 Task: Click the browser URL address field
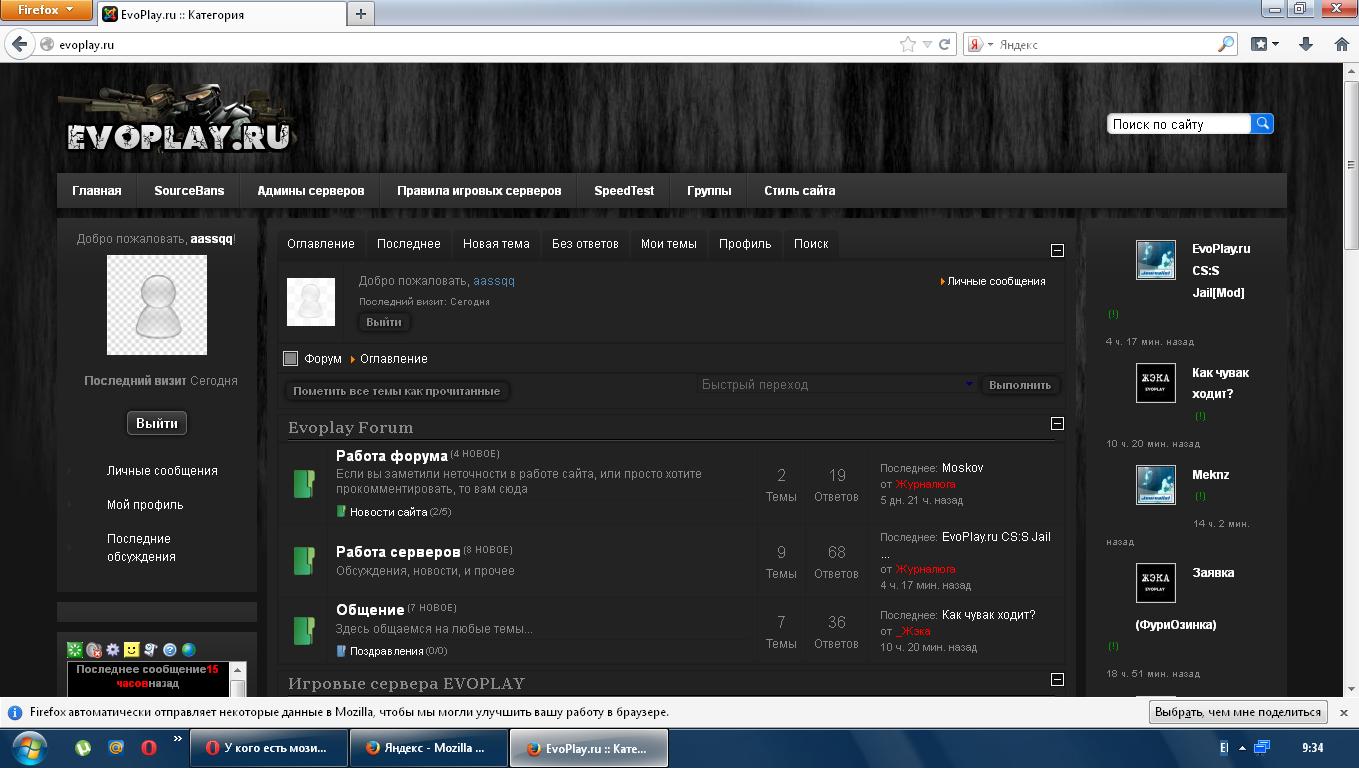475,44
